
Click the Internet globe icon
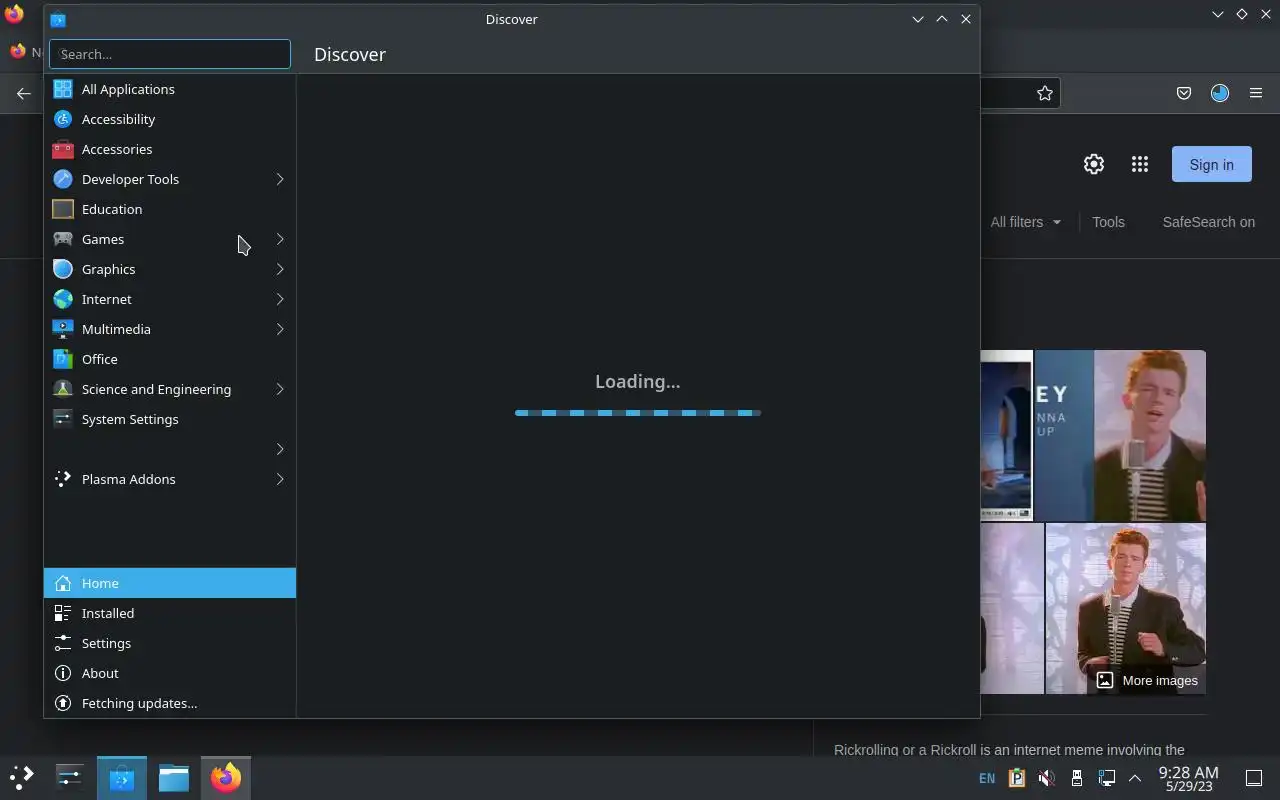click(63, 299)
